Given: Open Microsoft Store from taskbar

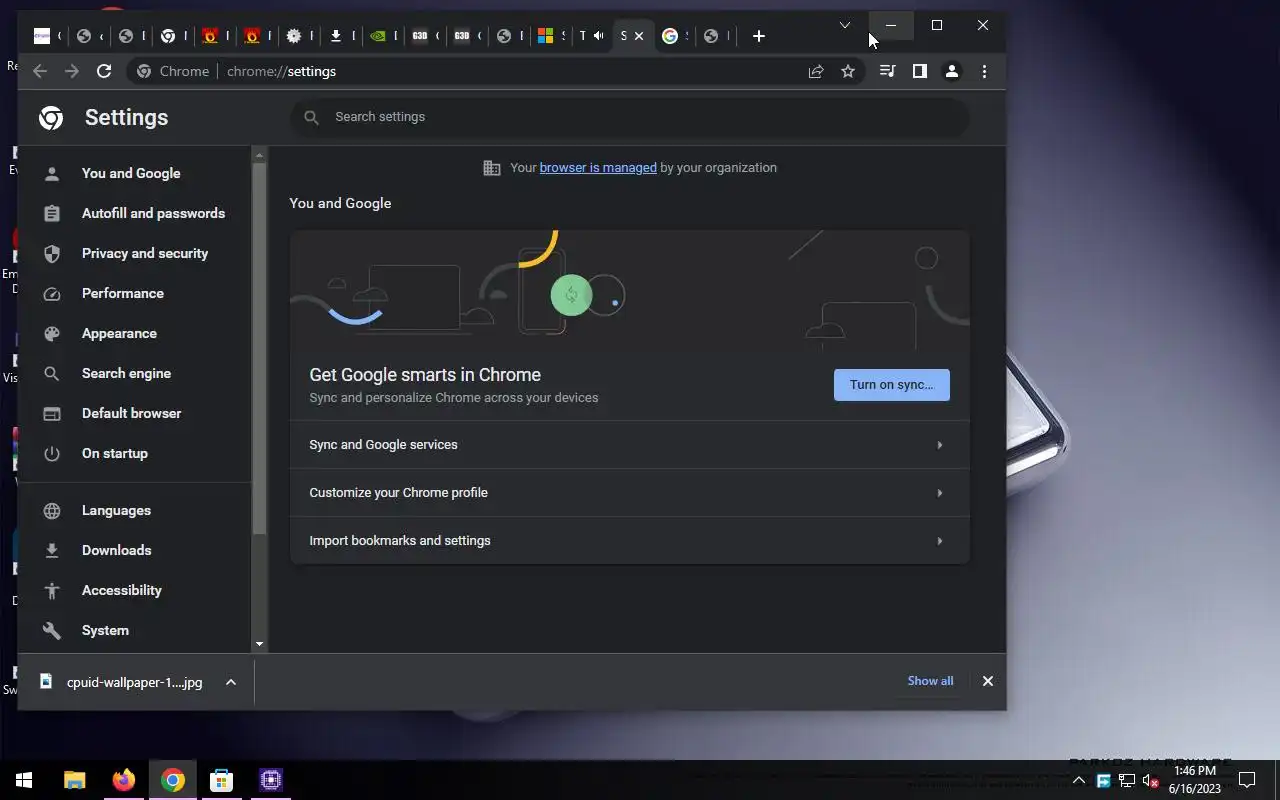Looking at the screenshot, I should pos(221,780).
